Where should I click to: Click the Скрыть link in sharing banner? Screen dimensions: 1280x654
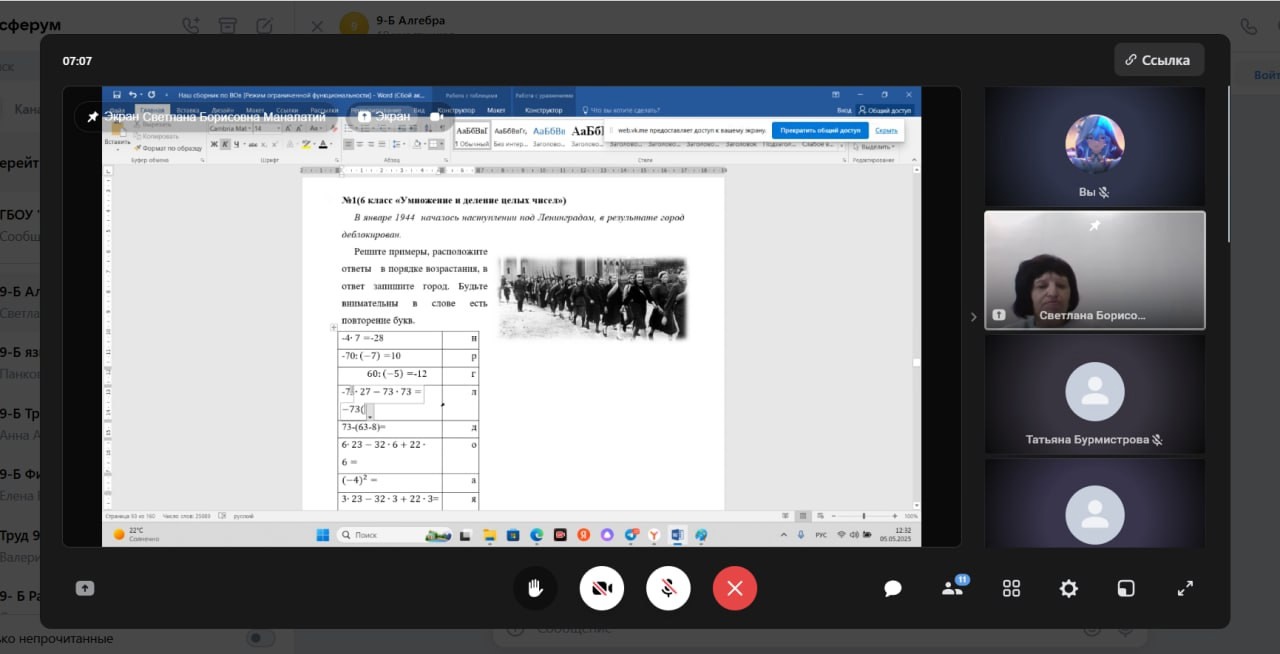(x=886, y=130)
